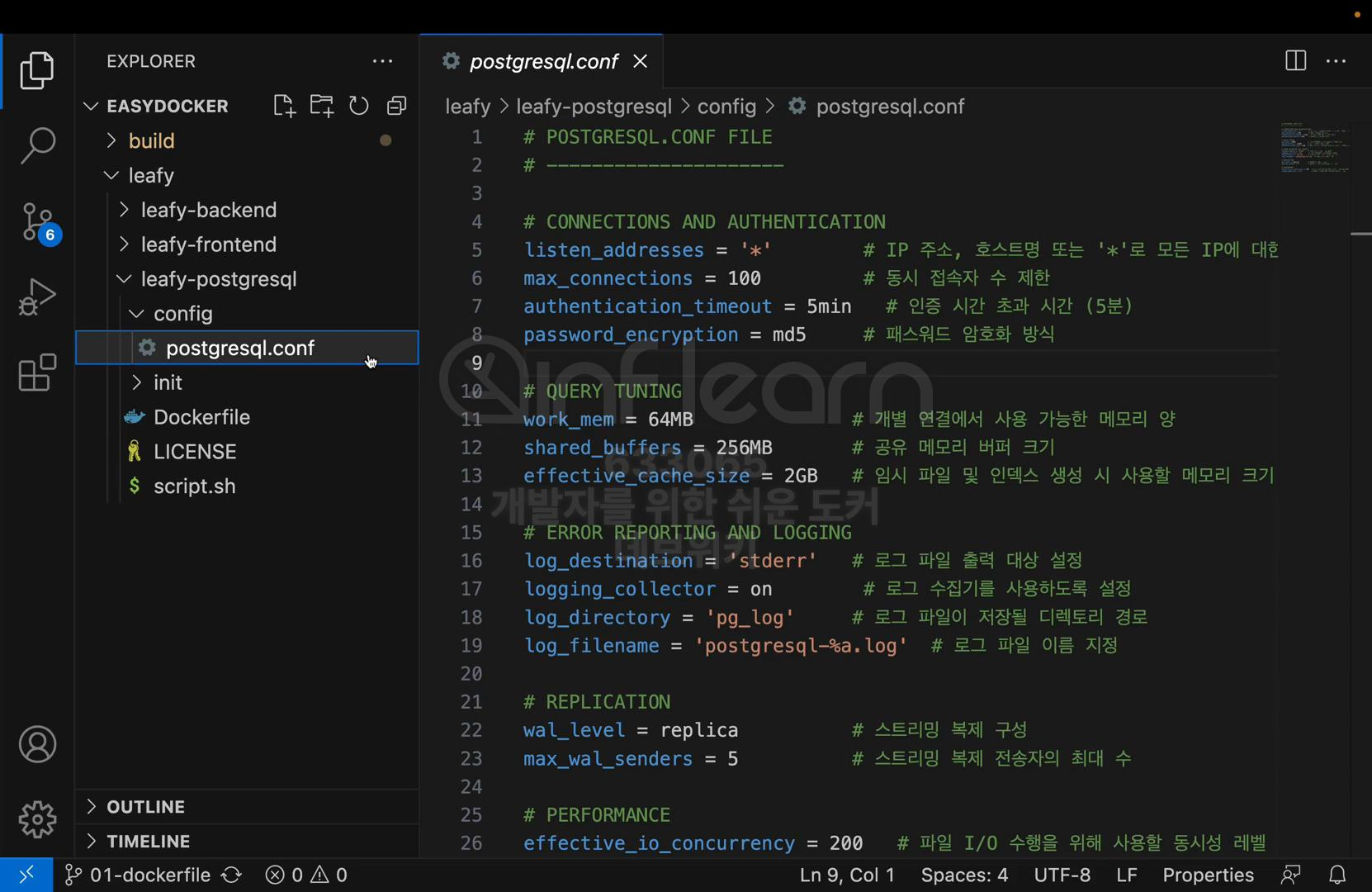
Task: Click the New File icon in Explorer
Action: pyautogui.click(x=283, y=106)
